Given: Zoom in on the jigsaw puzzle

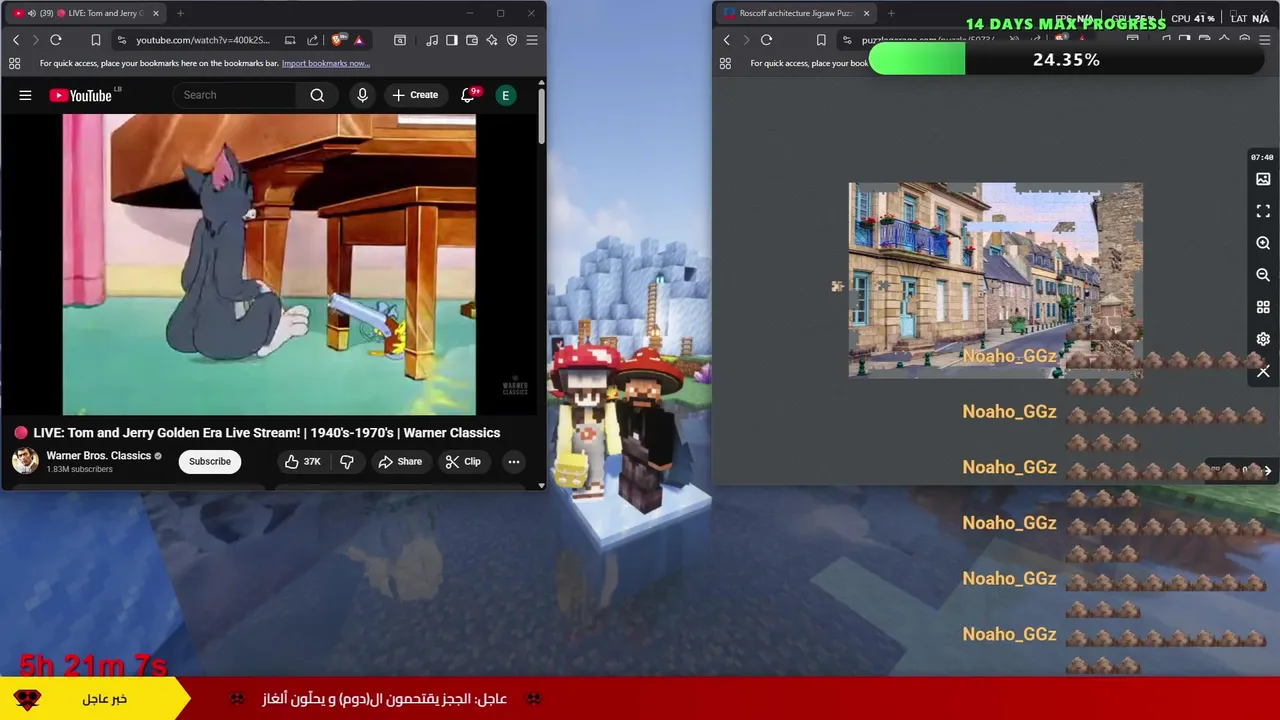Looking at the screenshot, I should coord(1263,243).
